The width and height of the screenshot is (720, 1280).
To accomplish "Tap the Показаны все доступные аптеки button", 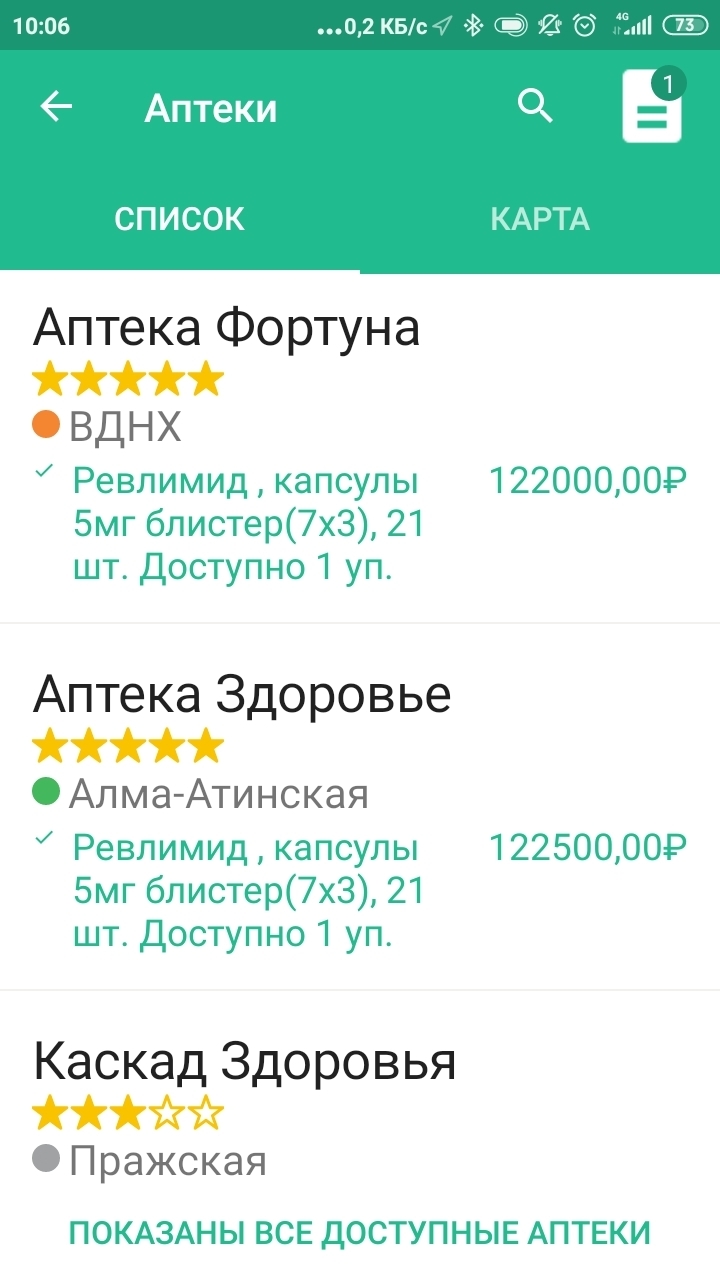I will [360, 1232].
